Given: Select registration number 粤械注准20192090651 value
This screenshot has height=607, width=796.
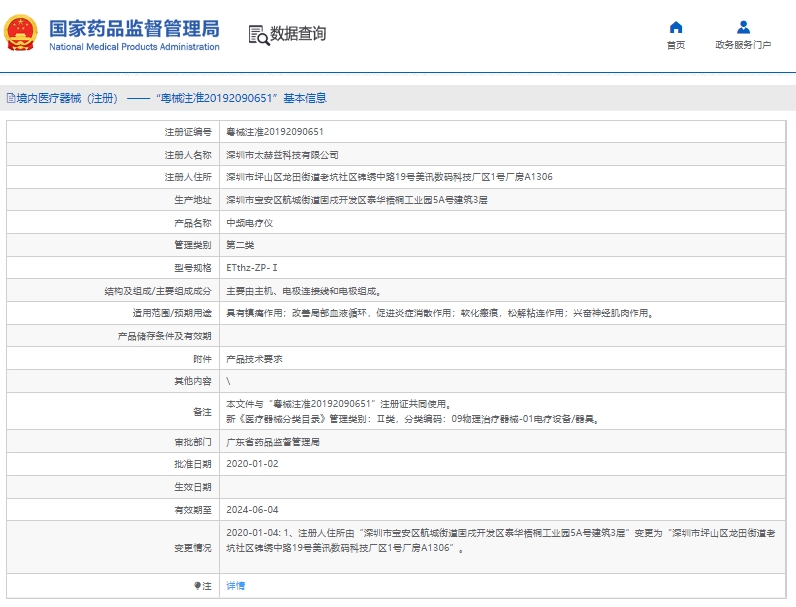Looking at the screenshot, I should tap(275, 132).
